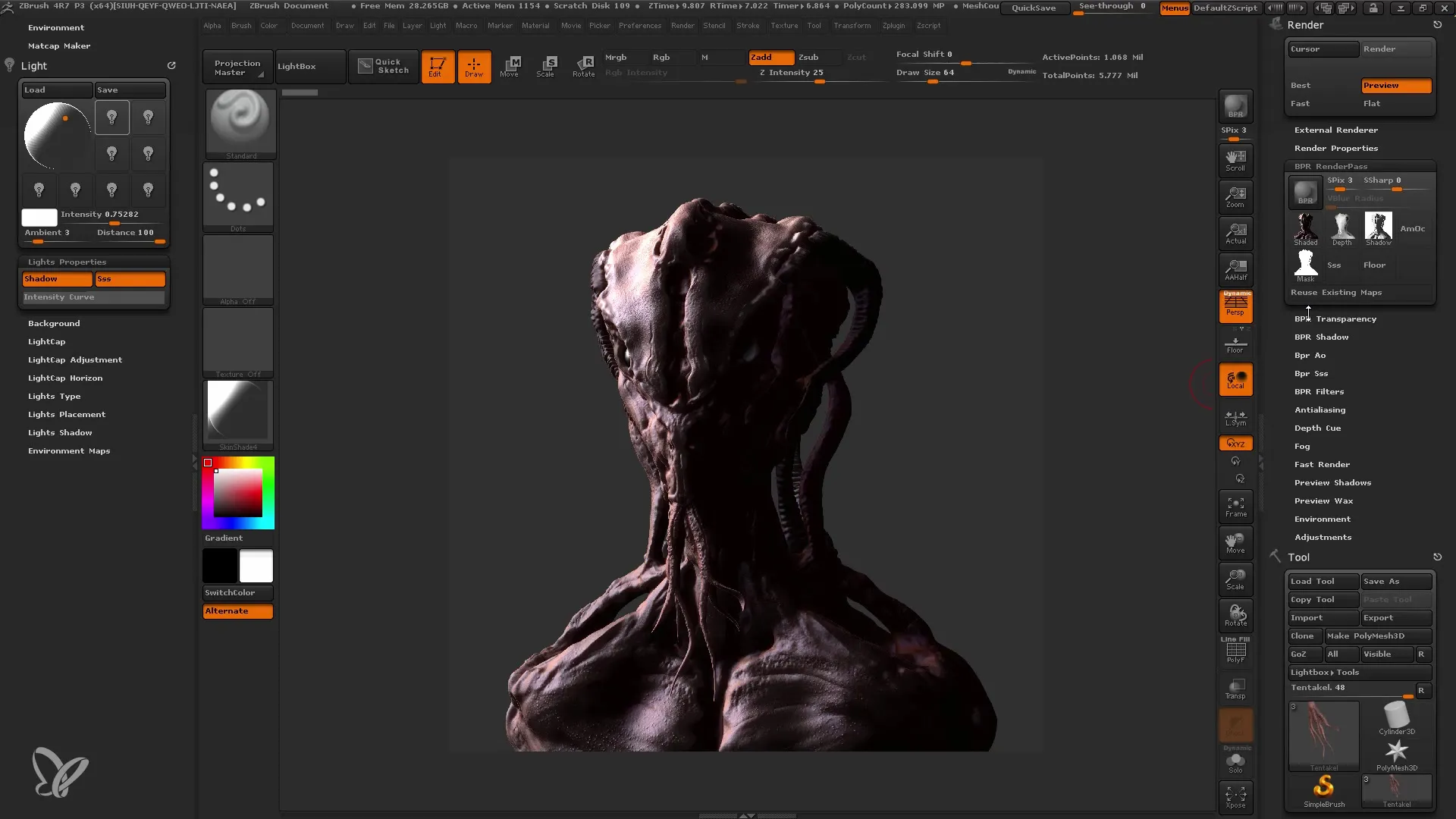Expand the Background section in Light palette

(x=53, y=323)
